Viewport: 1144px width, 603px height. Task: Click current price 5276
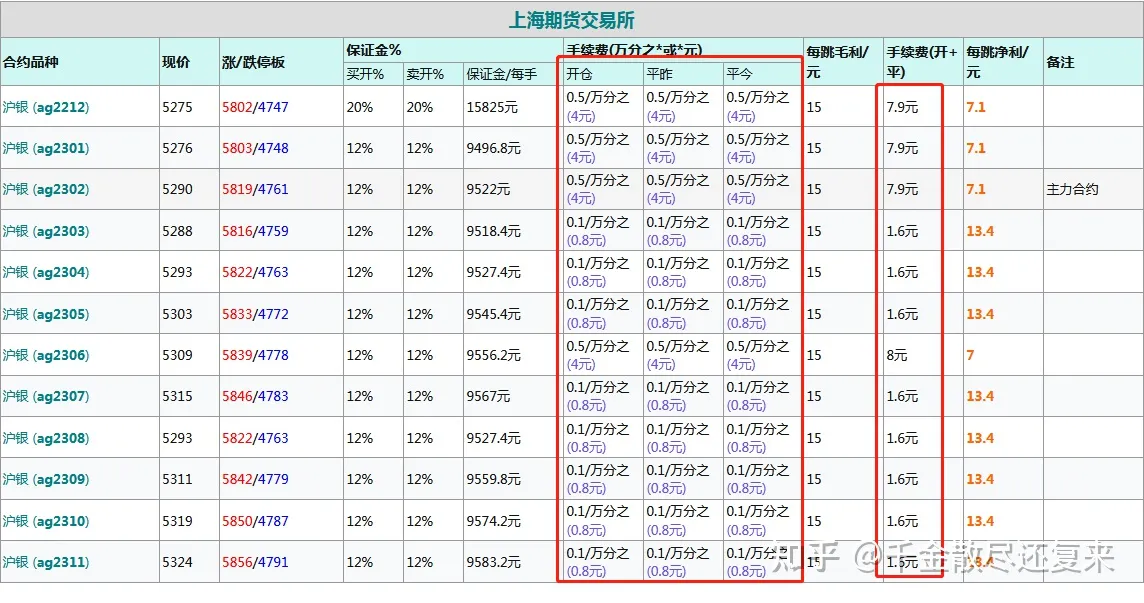click(177, 148)
